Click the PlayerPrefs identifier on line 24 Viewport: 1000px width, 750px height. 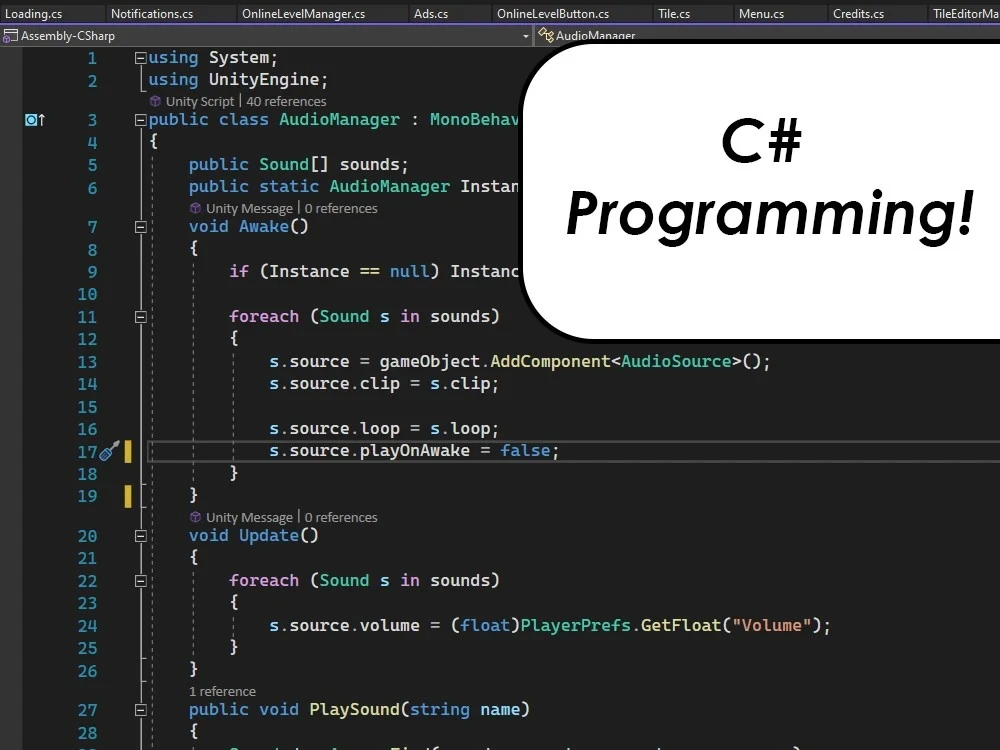pyautogui.click(x=575, y=625)
